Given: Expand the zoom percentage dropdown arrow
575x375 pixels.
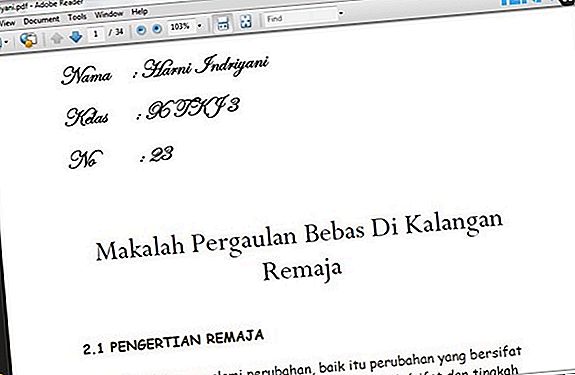Looking at the screenshot, I should pyautogui.click(x=199, y=26).
